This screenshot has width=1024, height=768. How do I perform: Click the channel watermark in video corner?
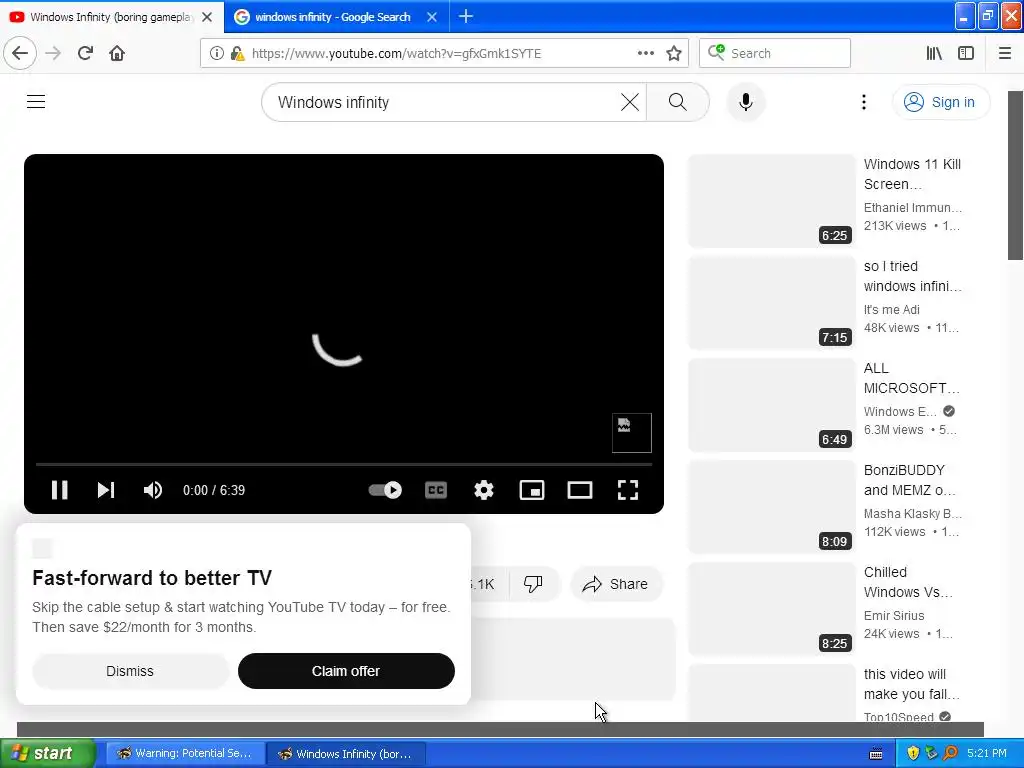coord(632,432)
